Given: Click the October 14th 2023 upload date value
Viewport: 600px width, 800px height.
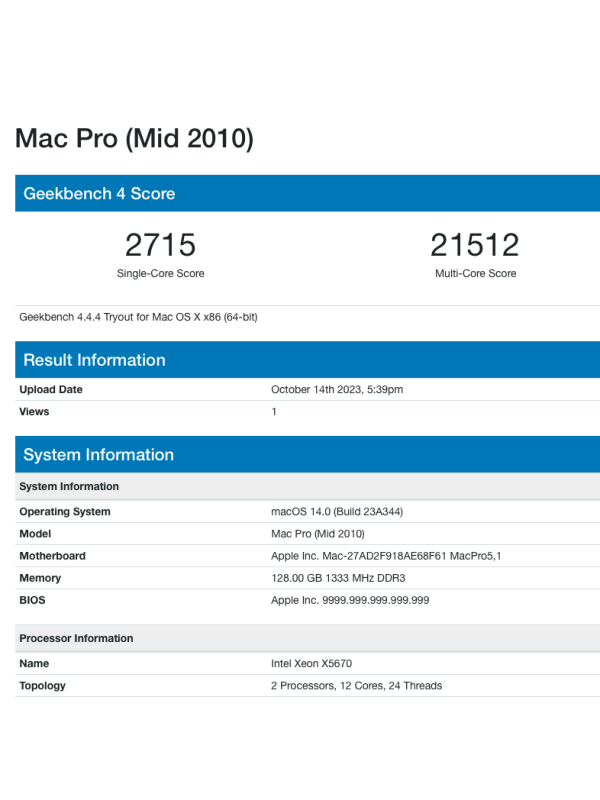Looking at the screenshot, I should [337, 390].
